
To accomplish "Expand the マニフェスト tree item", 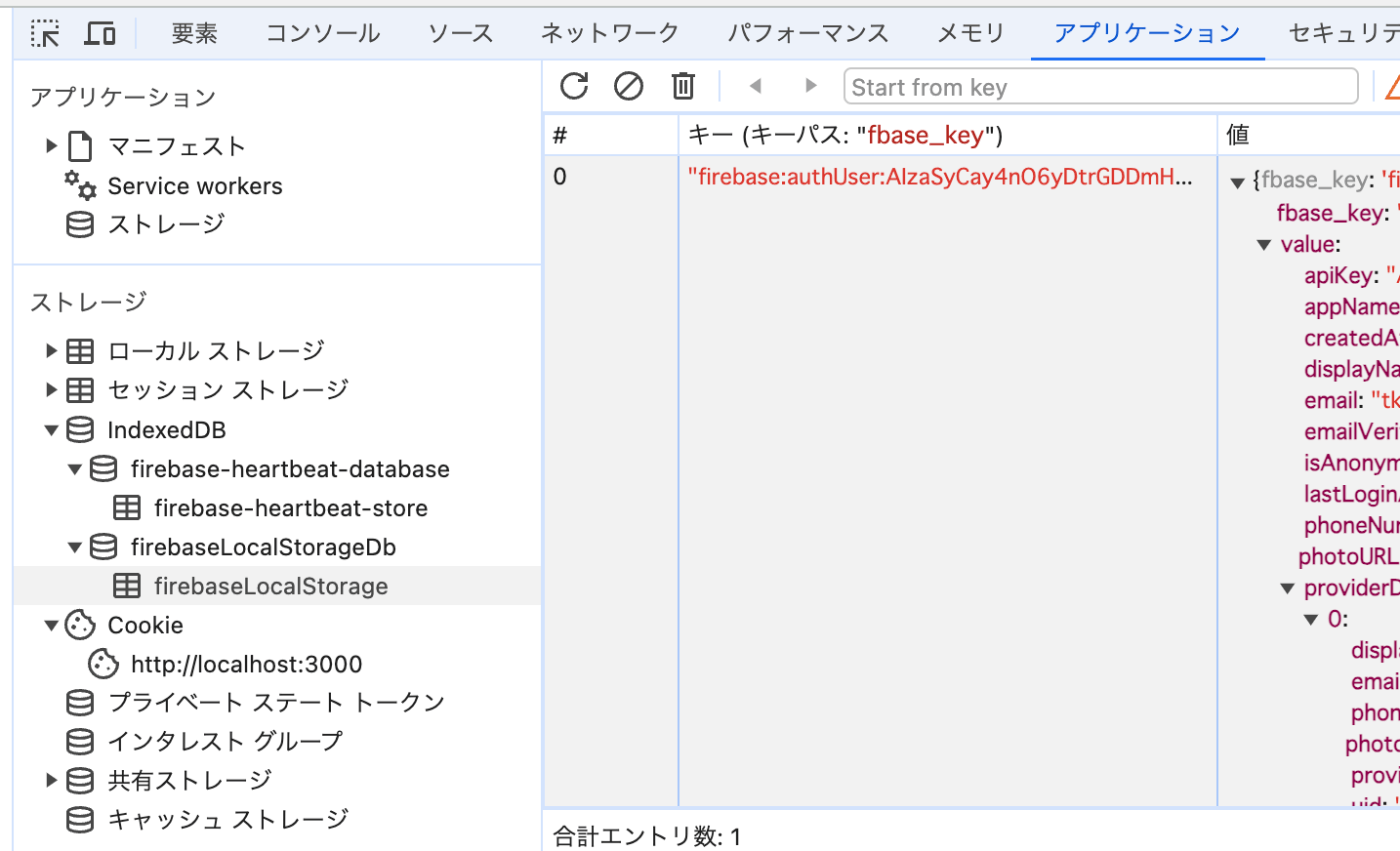I will (x=52, y=146).
